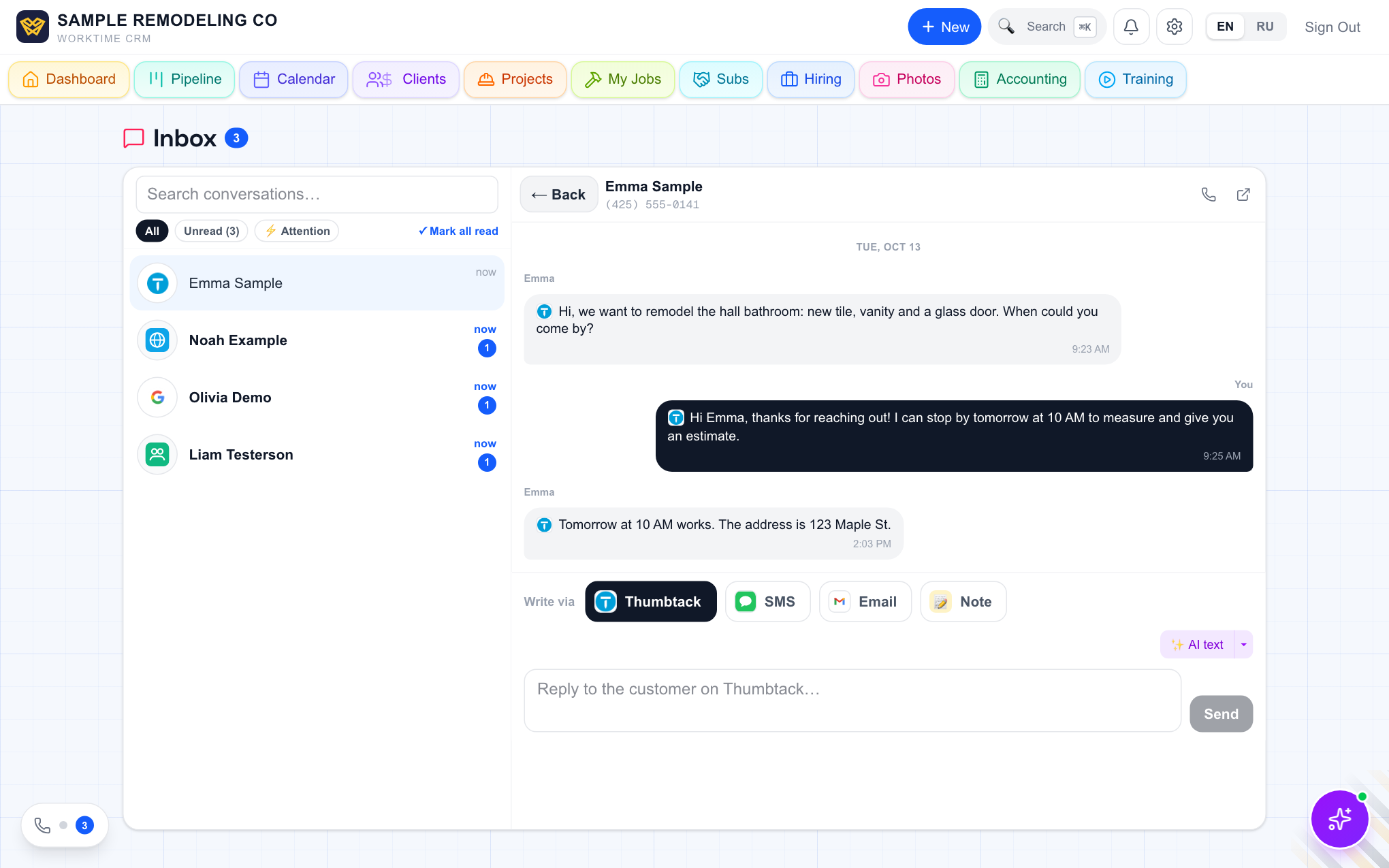Switch to Note mode
Screen dimensions: 1389x868
pyautogui.click(x=963, y=602)
